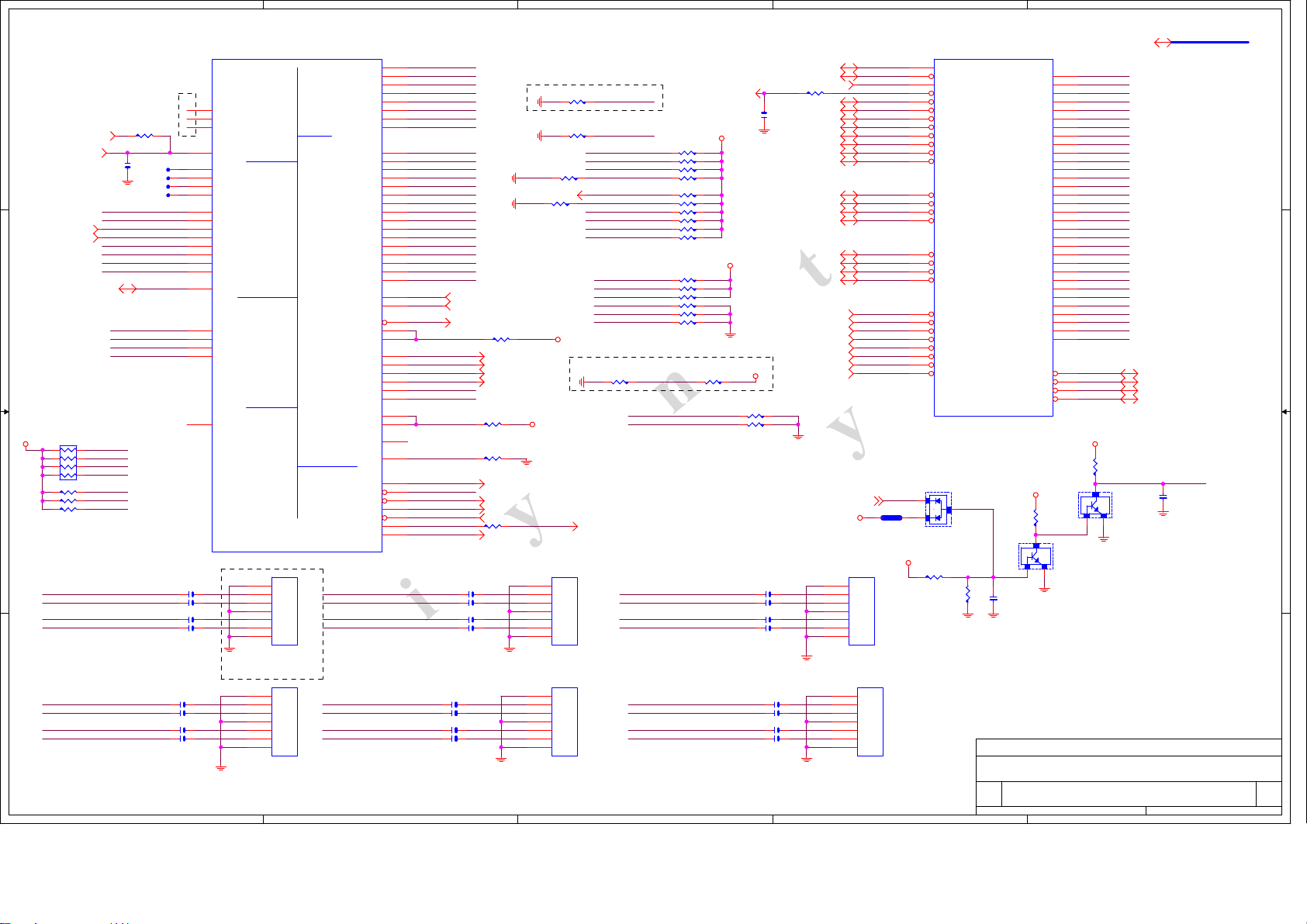The width and height of the screenshot is (1307, 924).
Task: Select the dual-diode component in the dashed box
Action: pyautogui.click(x=939, y=509)
